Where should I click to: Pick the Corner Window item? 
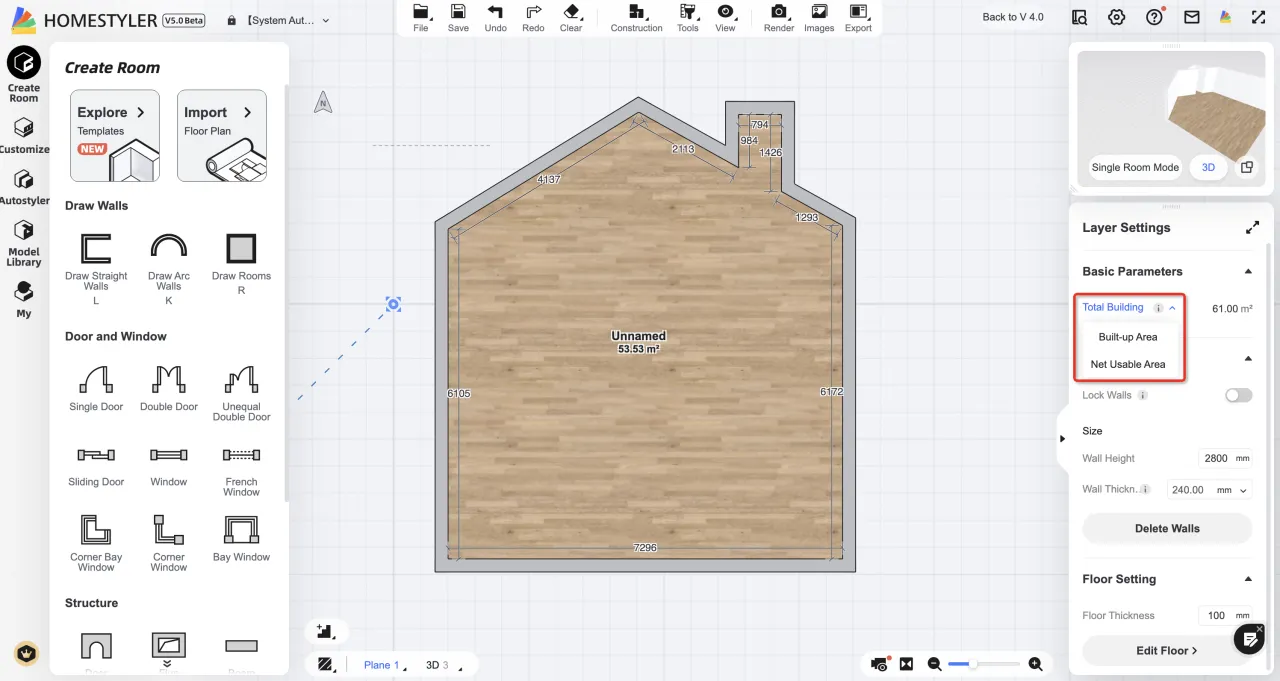pos(169,543)
